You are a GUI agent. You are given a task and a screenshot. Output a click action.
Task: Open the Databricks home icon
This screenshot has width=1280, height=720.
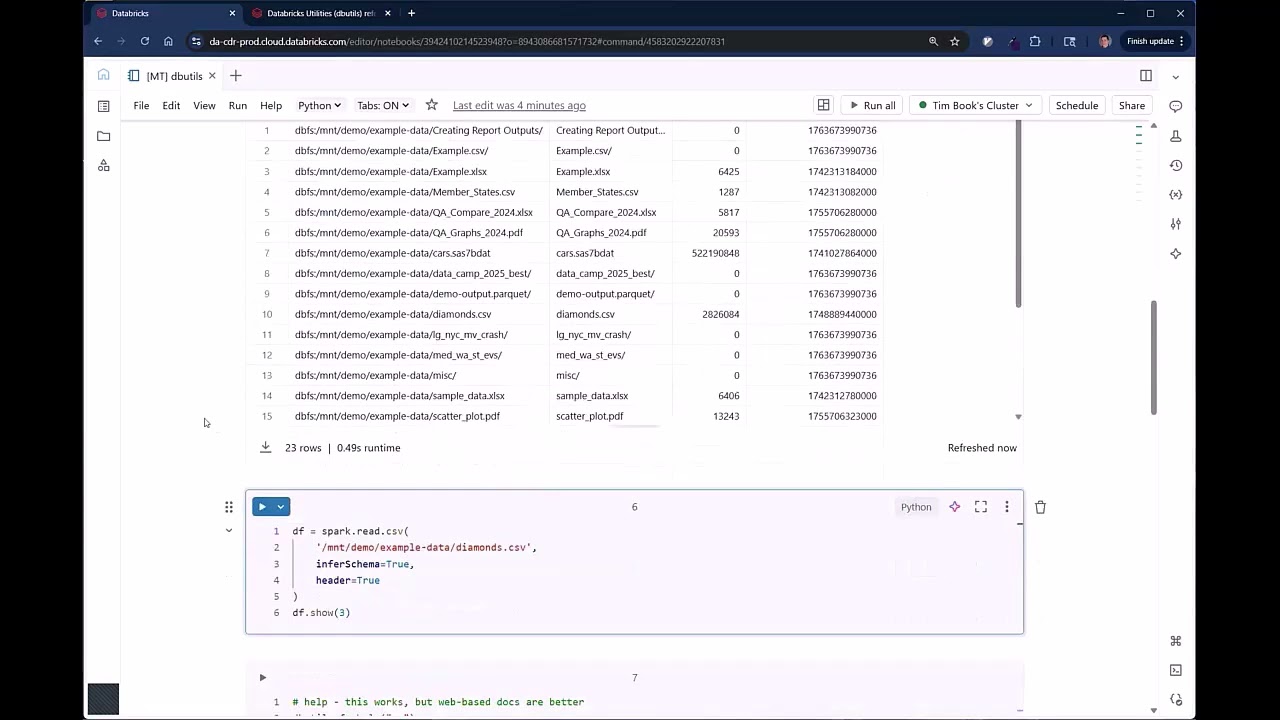click(103, 75)
